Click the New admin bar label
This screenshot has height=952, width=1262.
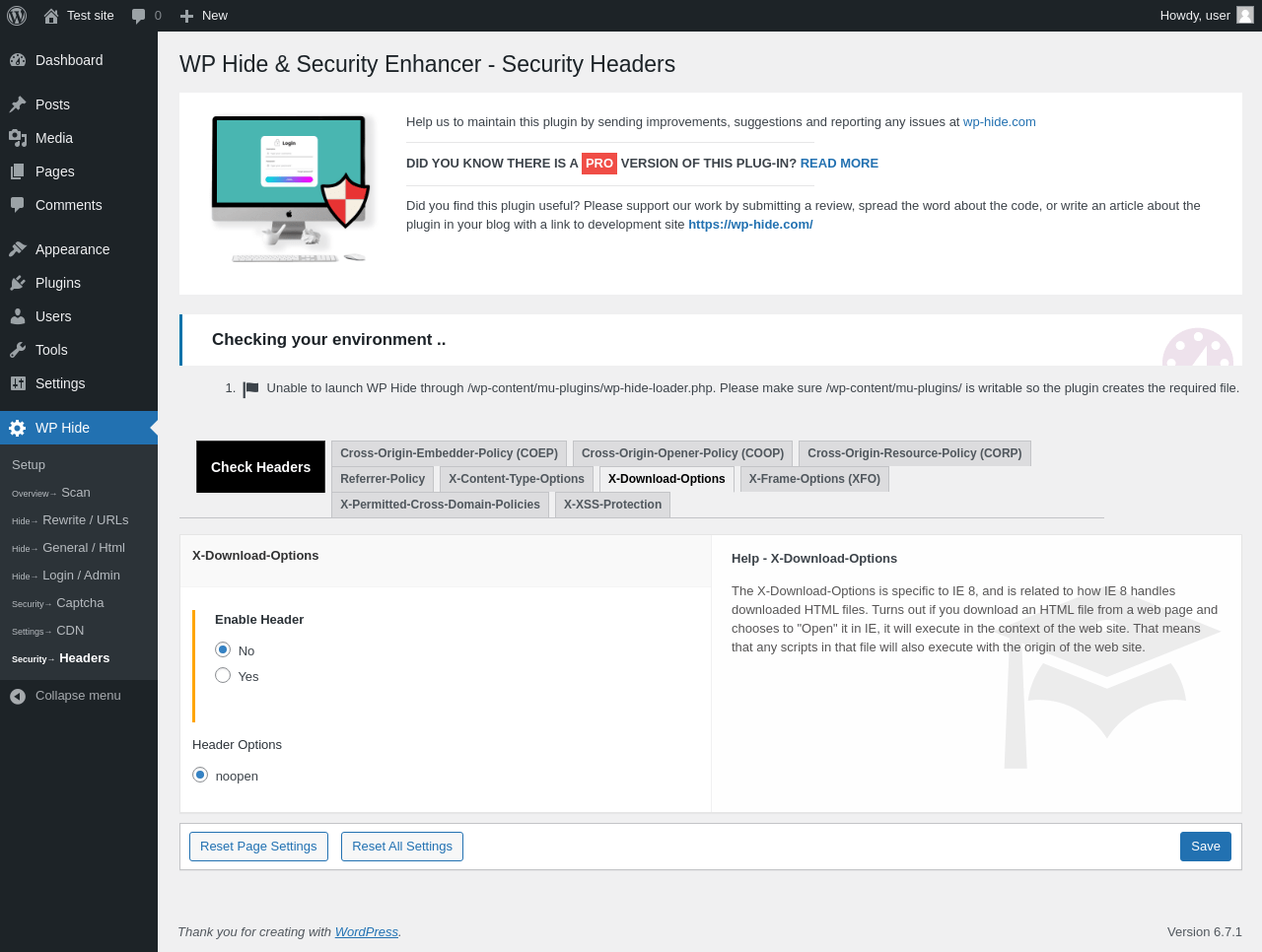(x=215, y=16)
